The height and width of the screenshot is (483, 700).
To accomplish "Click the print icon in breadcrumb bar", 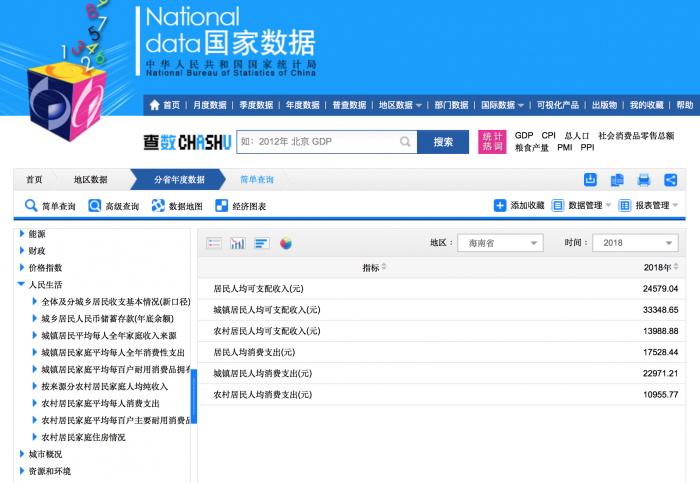I will pyautogui.click(x=644, y=180).
